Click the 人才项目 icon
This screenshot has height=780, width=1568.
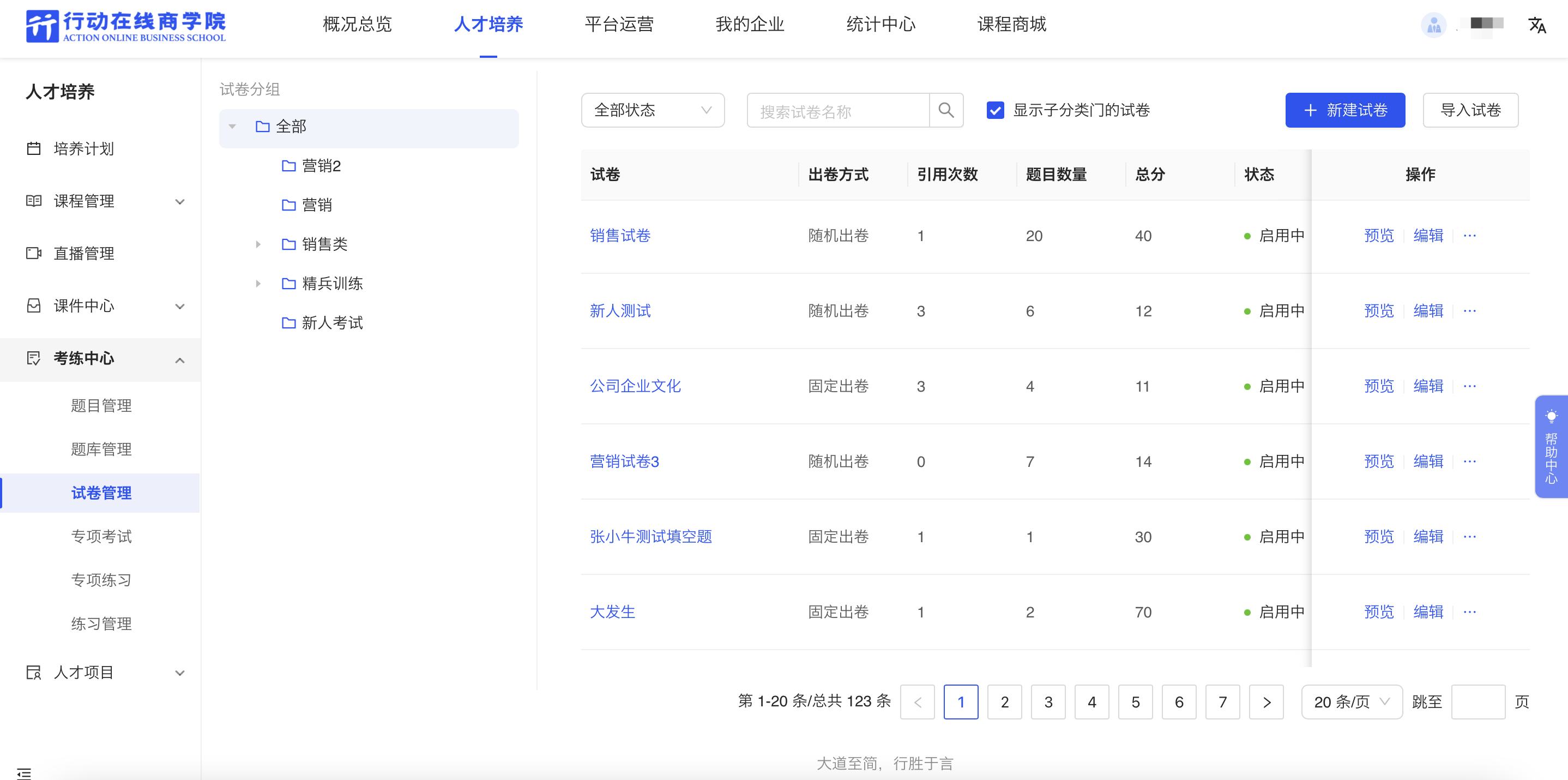coord(34,672)
